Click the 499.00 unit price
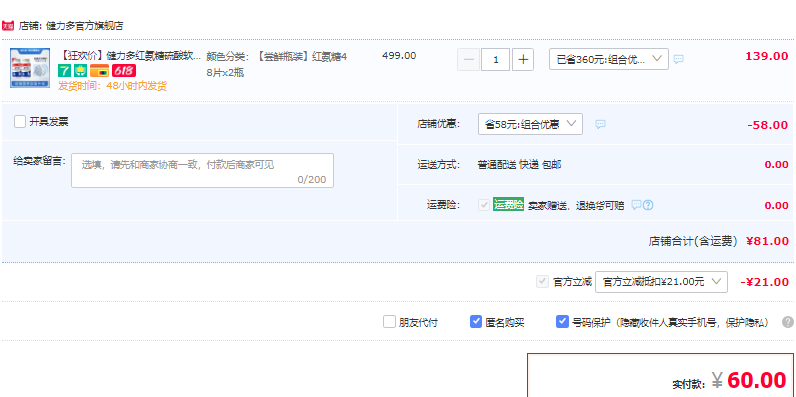The height and width of the screenshot is (397, 796). coord(399,56)
